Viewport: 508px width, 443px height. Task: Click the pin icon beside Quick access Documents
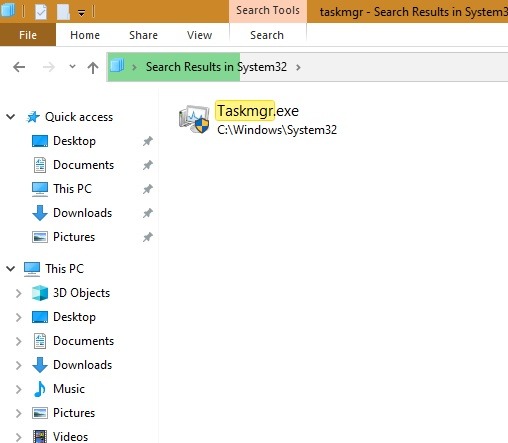(x=148, y=165)
